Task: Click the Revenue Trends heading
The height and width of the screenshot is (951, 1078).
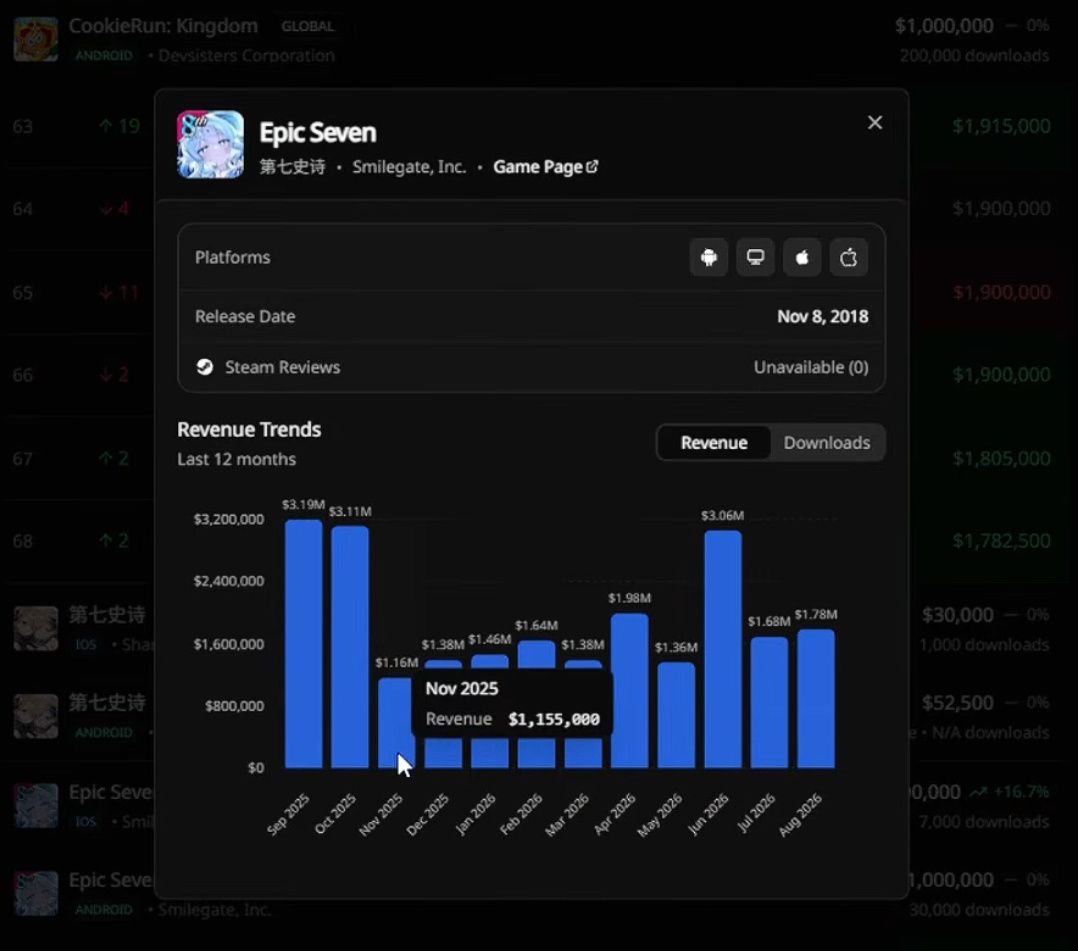Action: 249,430
